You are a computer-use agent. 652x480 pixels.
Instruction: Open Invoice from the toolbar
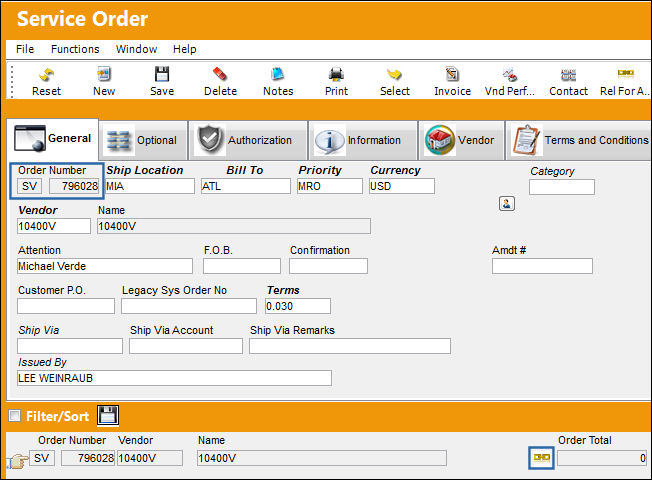(452, 74)
